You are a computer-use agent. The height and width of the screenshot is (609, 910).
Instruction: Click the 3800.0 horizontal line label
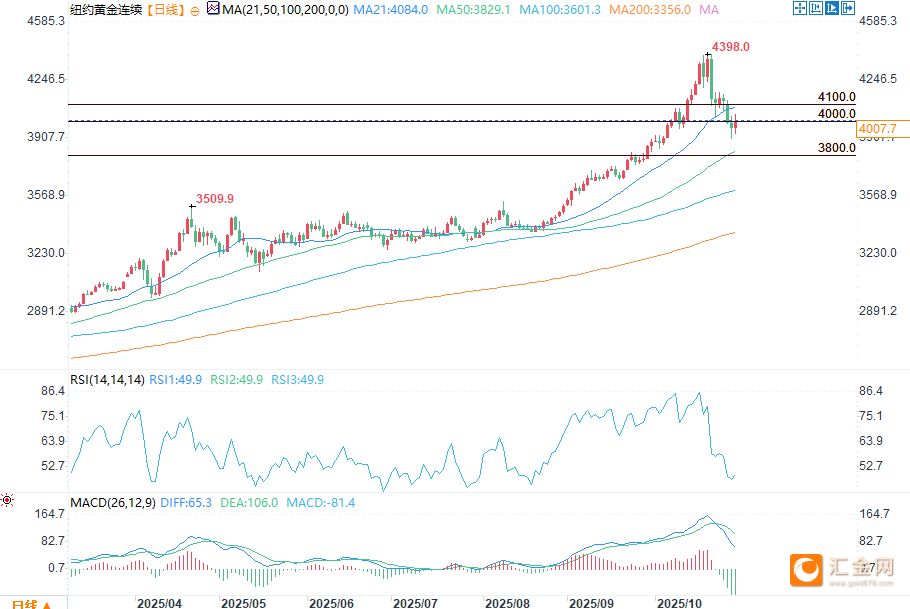[837, 148]
